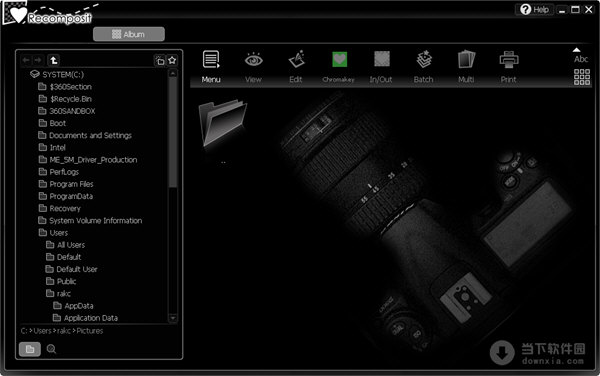The width and height of the screenshot is (600, 376).
Task: Select the rakc user folder
Action: pyautogui.click(x=58, y=293)
